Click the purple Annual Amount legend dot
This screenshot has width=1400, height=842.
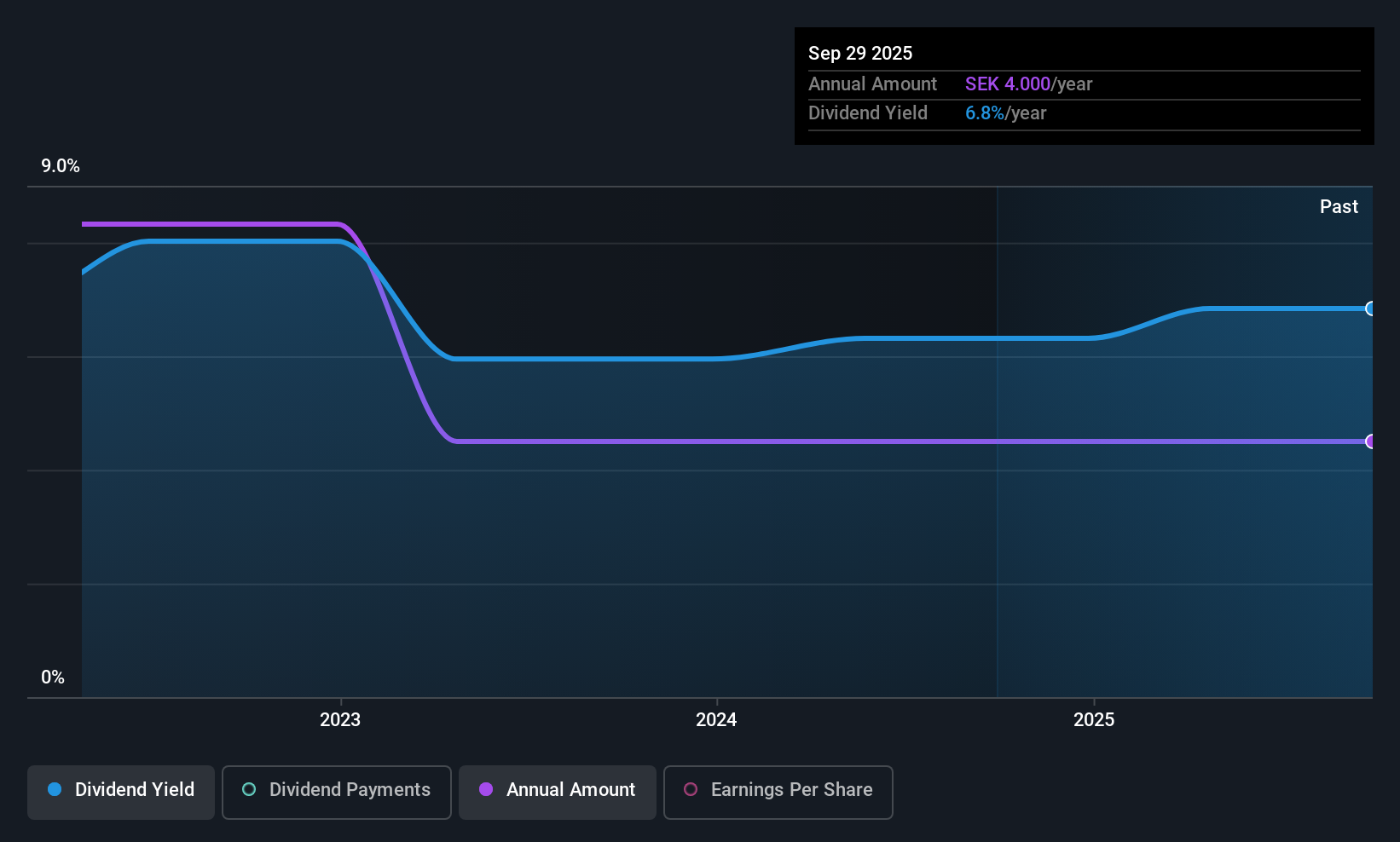tap(486, 789)
